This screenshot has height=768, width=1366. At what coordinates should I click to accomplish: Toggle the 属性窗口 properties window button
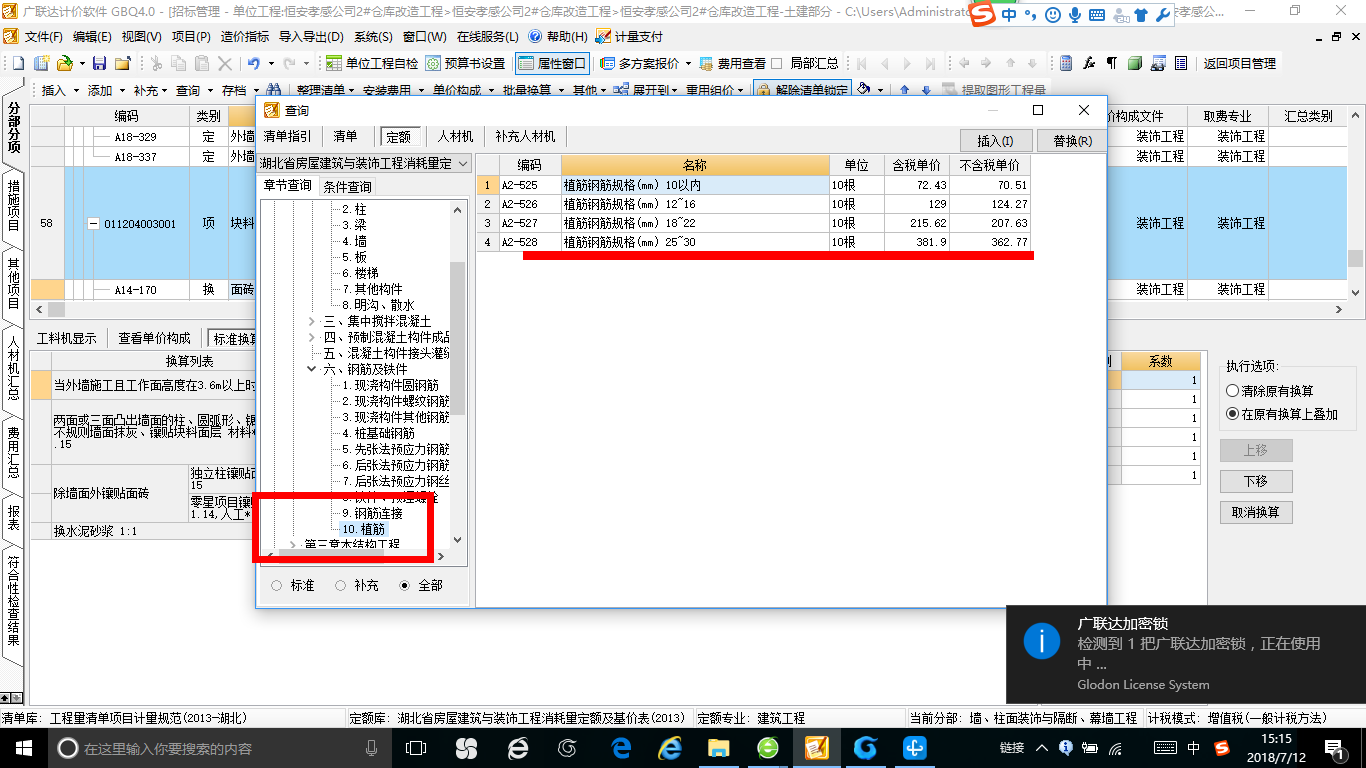[552, 63]
